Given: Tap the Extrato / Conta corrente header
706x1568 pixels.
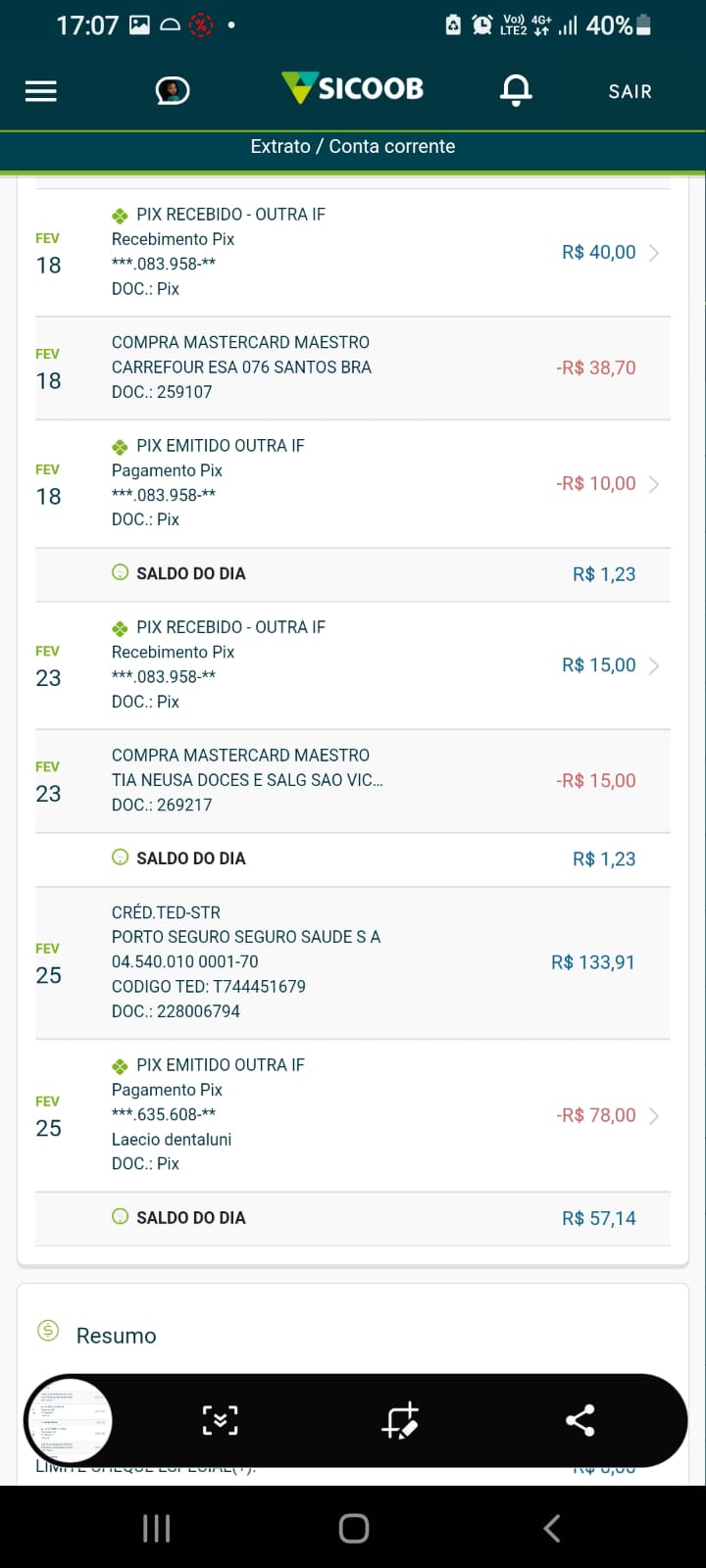Looking at the screenshot, I should (x=353, y=147).
